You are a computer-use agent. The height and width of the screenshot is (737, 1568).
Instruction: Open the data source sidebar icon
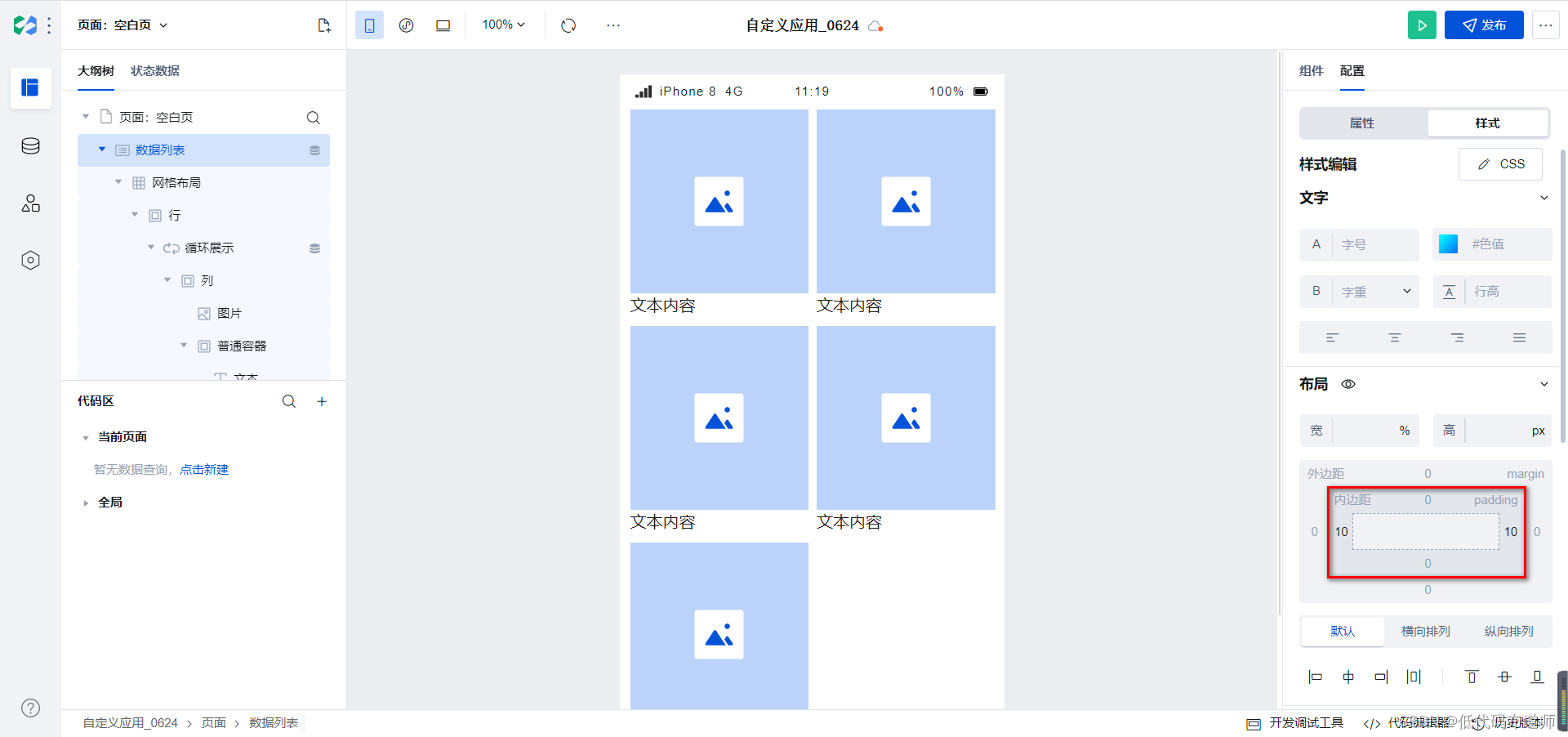(x=30, y=146)
